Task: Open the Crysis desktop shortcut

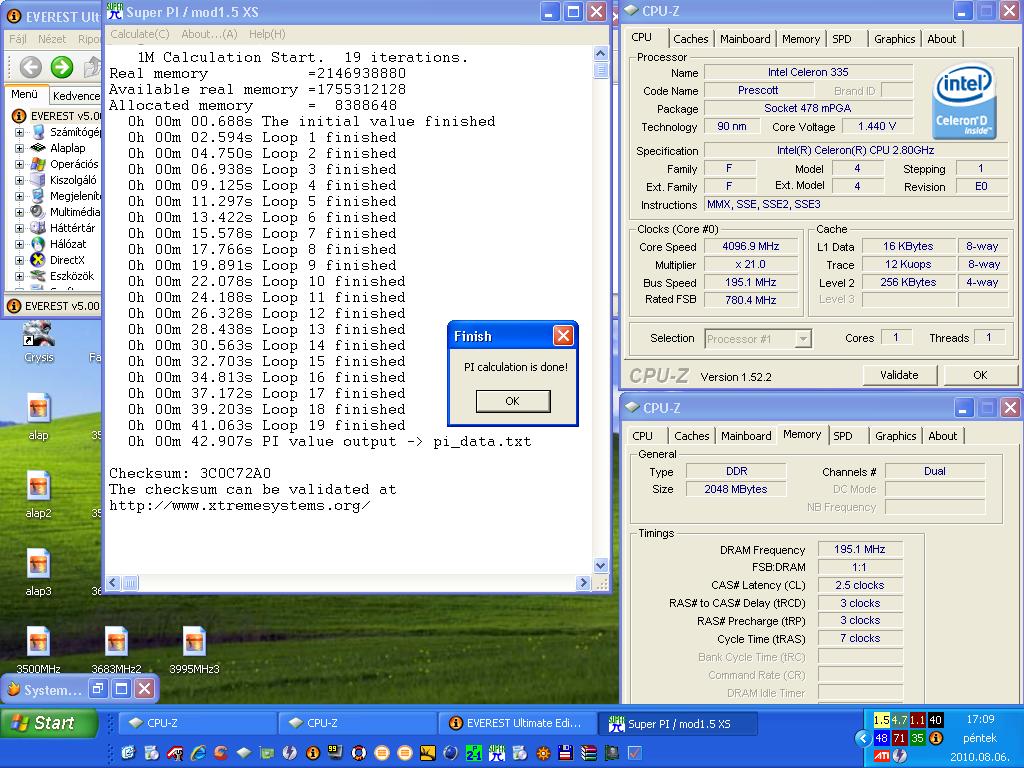Action: 39,342
